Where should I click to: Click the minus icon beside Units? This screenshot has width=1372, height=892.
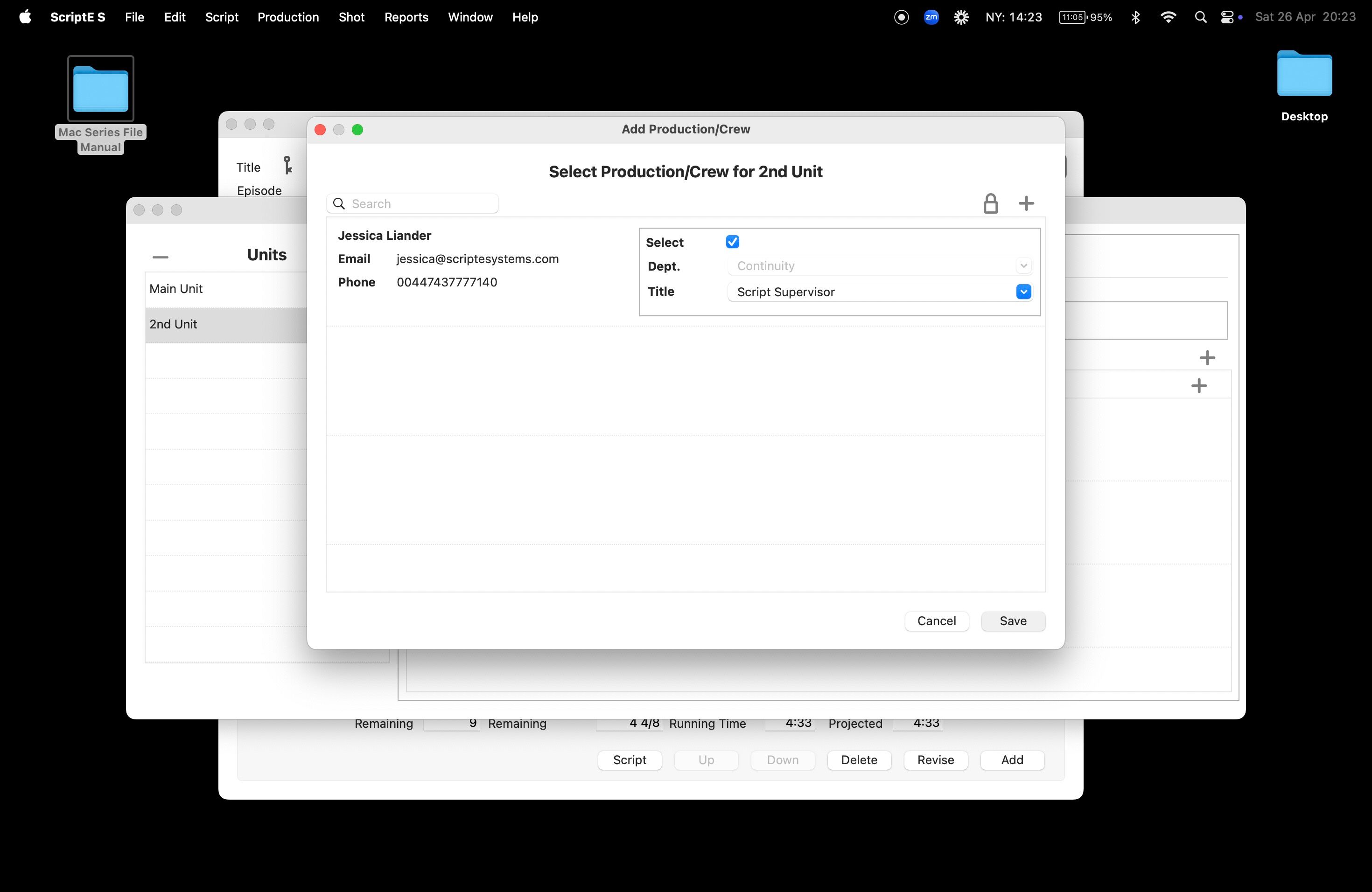[160, 257]
